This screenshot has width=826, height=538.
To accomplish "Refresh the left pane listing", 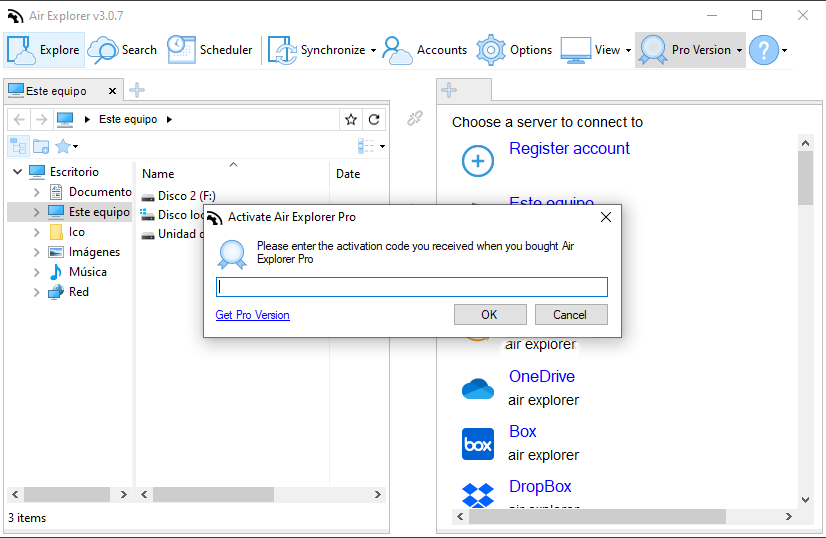I will (374, 120).
